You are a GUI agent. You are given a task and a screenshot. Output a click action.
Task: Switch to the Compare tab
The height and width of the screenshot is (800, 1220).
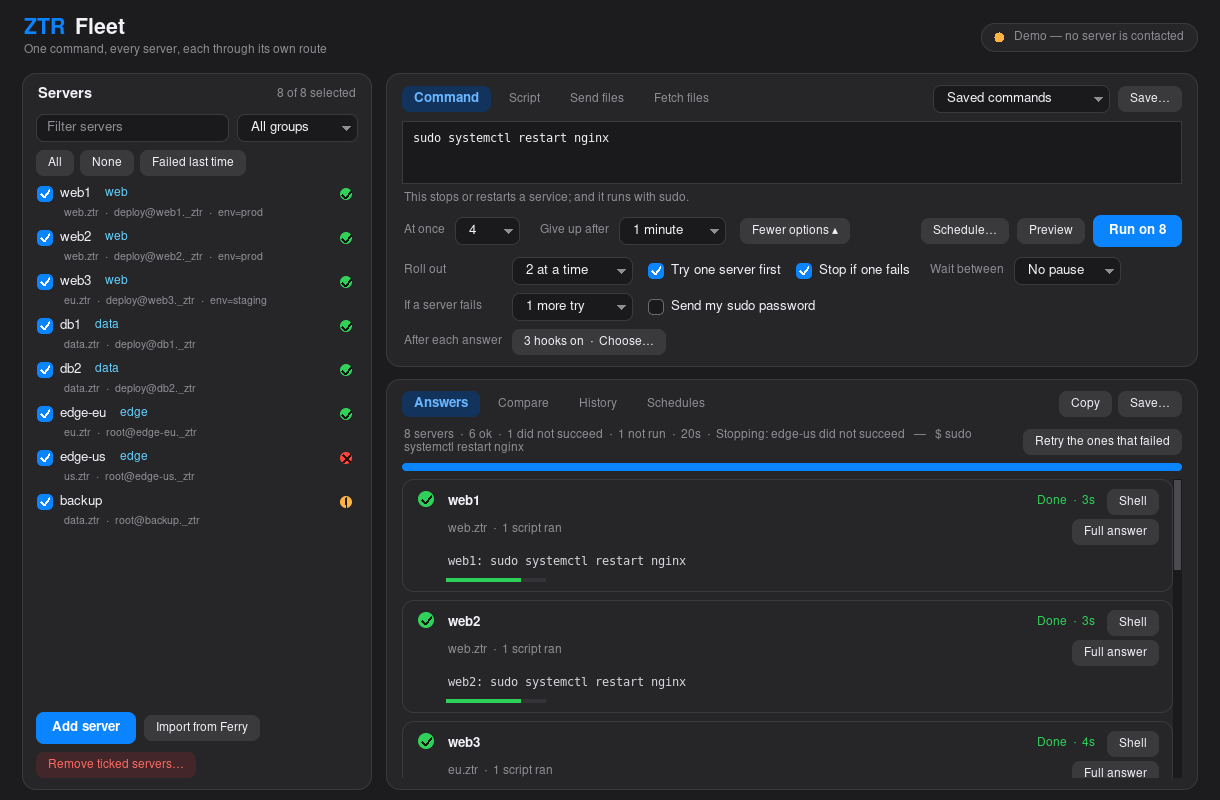523,403
